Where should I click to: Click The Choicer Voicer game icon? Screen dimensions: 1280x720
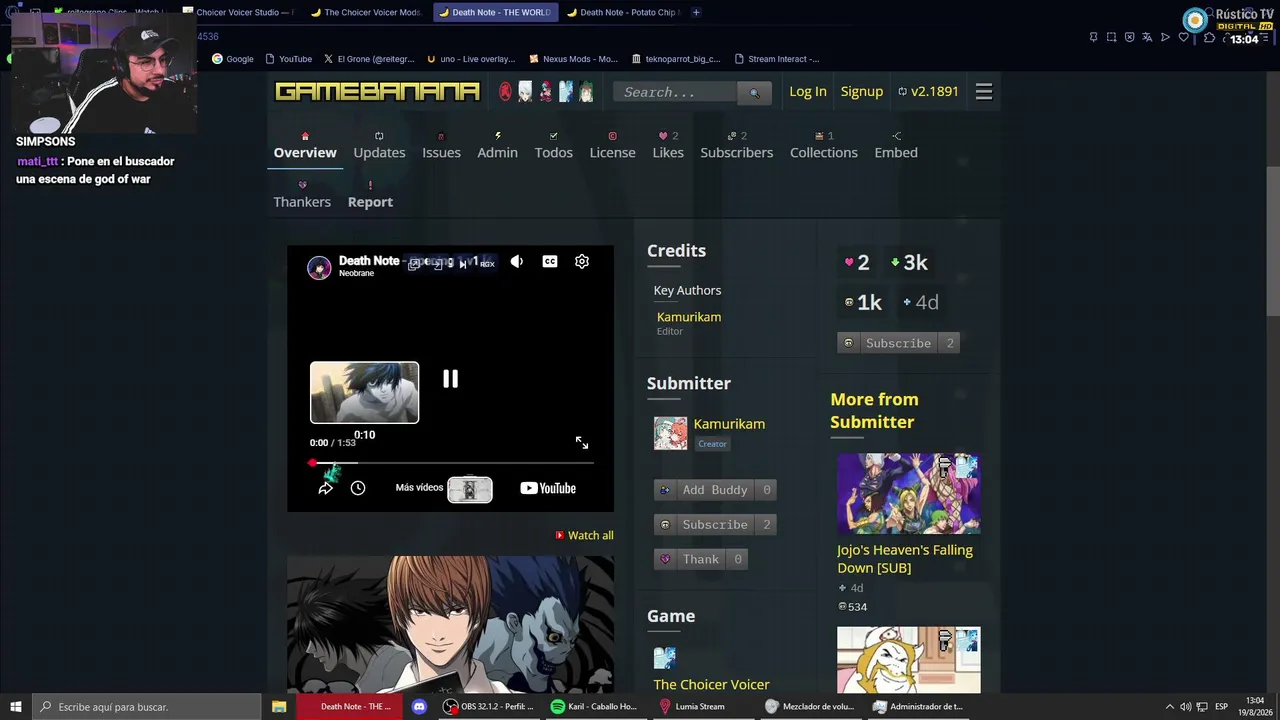pyautogui.click(x=665, y=658)
